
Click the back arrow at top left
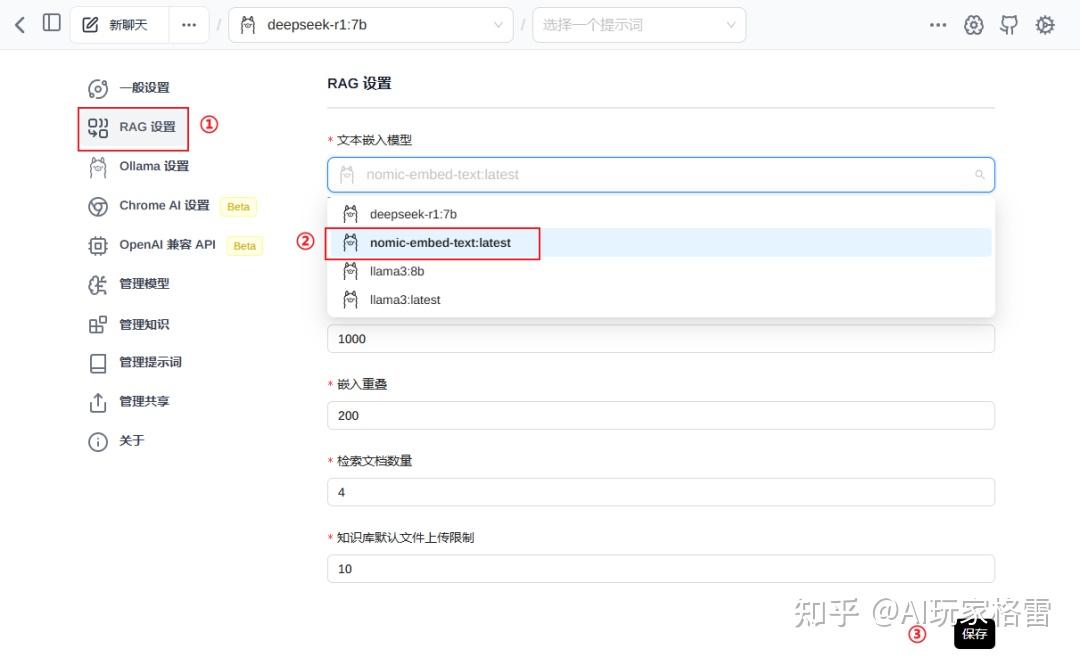18,23
